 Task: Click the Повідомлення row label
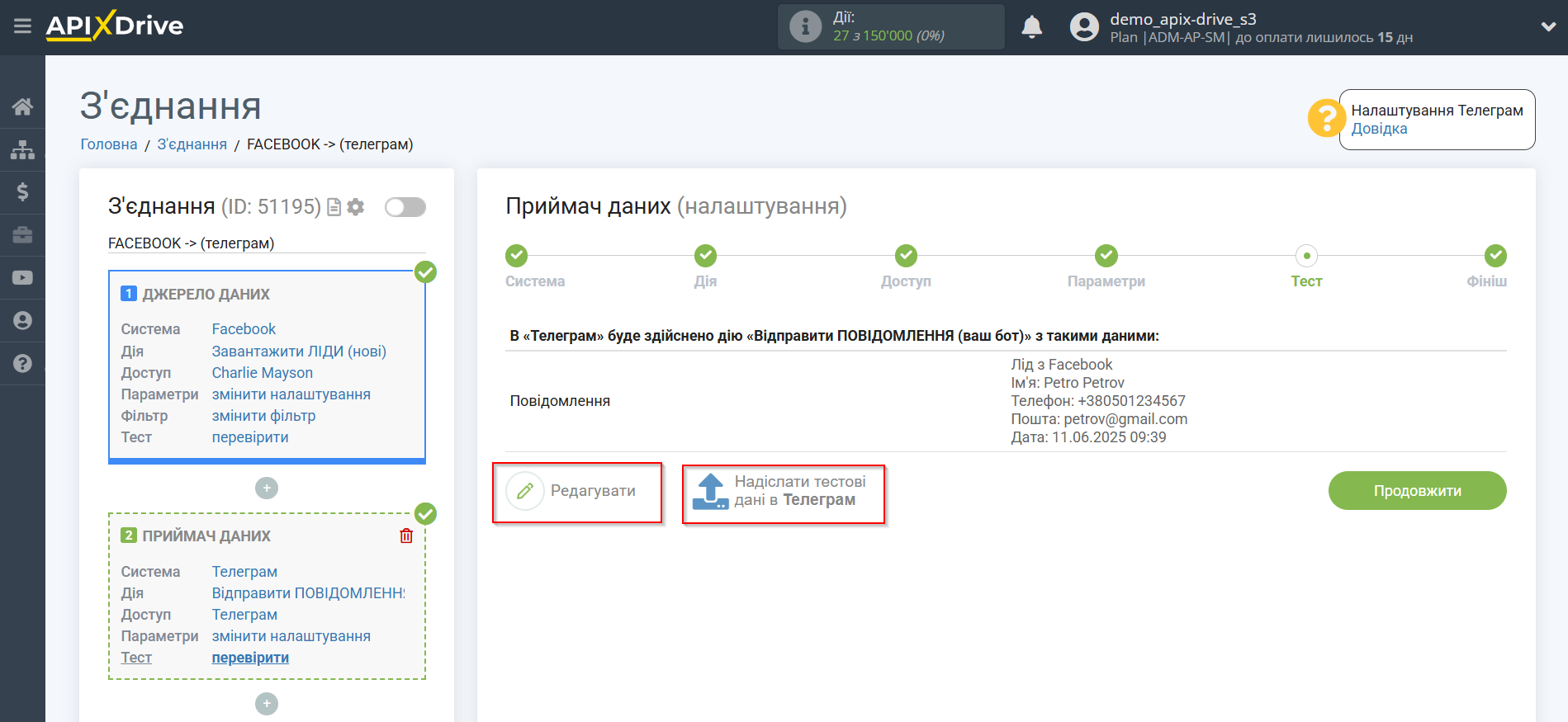pyautogui.click(x=560, y=401)
